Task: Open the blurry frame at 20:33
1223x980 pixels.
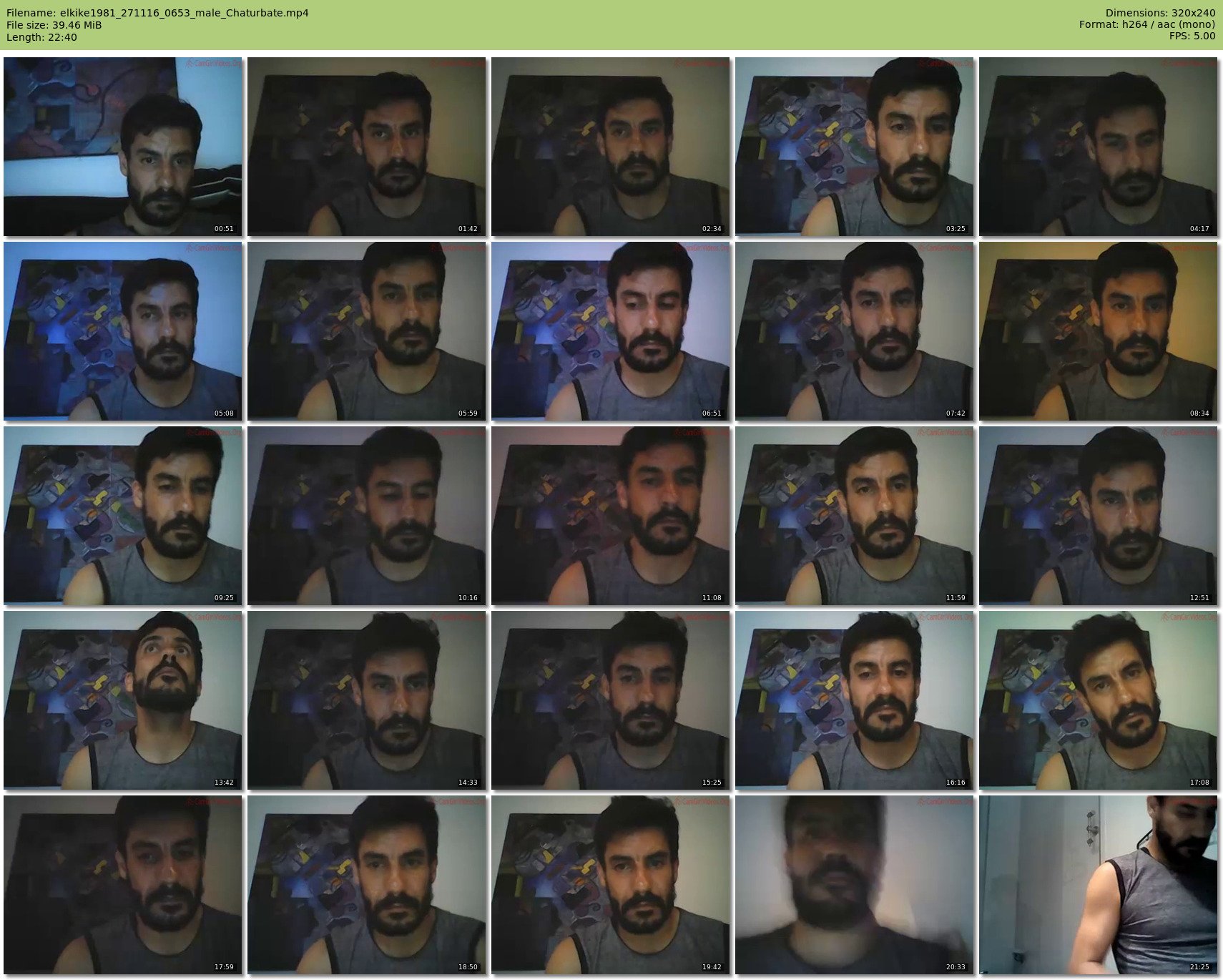Action: [x=854, y=885]
